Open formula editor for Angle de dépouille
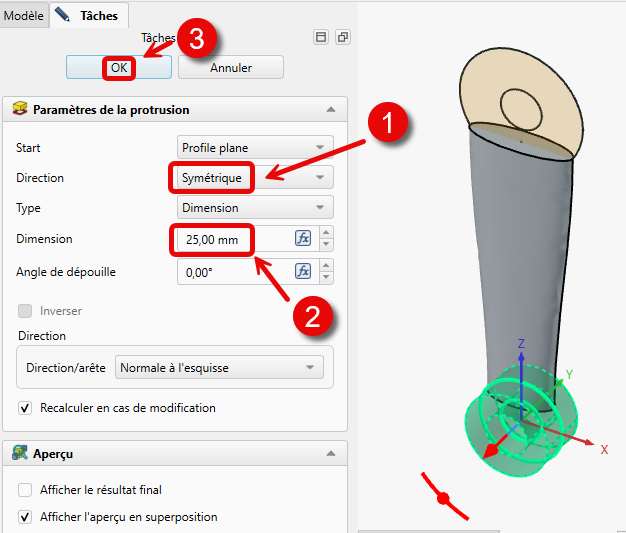The image size is (626, 533). (x=303, y=271)
